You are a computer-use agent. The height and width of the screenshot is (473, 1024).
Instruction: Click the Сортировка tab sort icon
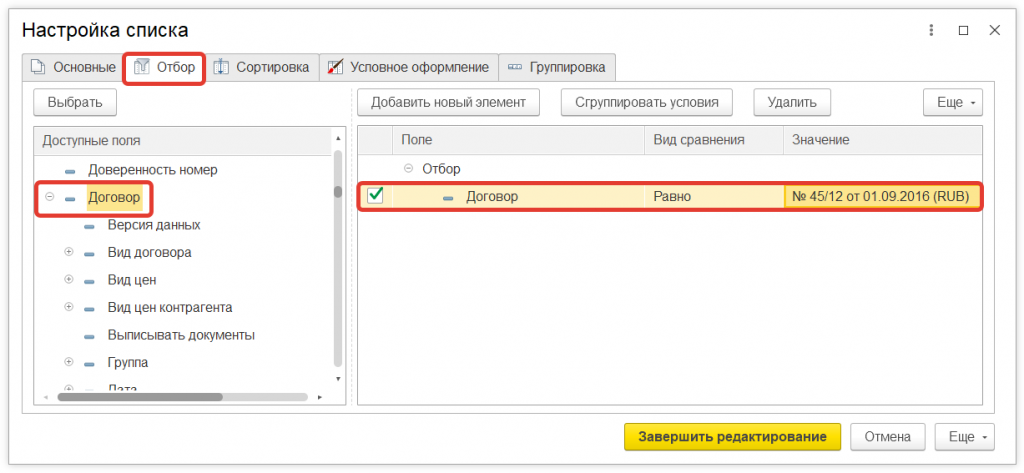tap(221, 68)
